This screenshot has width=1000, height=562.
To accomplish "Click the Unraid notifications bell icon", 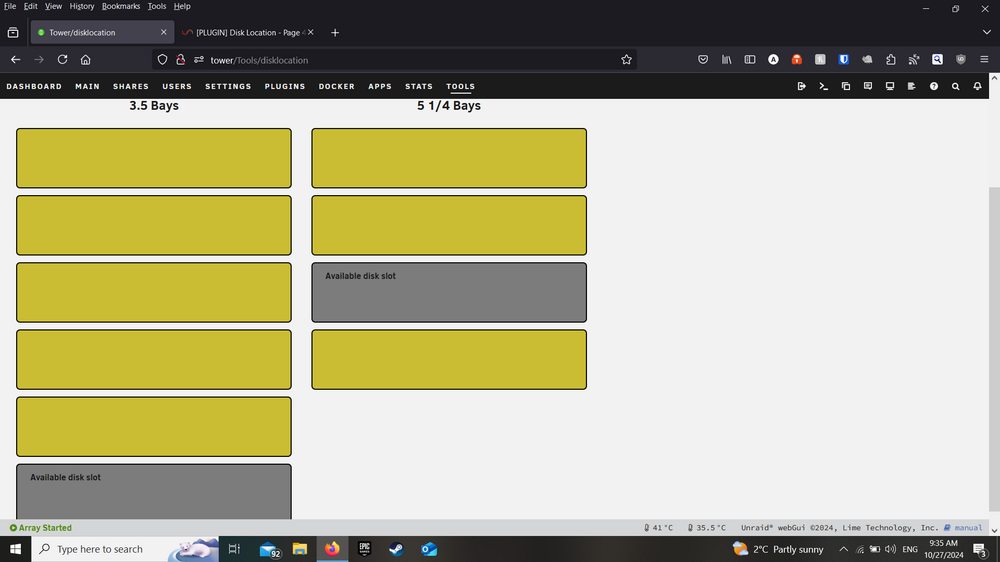I will 977,86.
